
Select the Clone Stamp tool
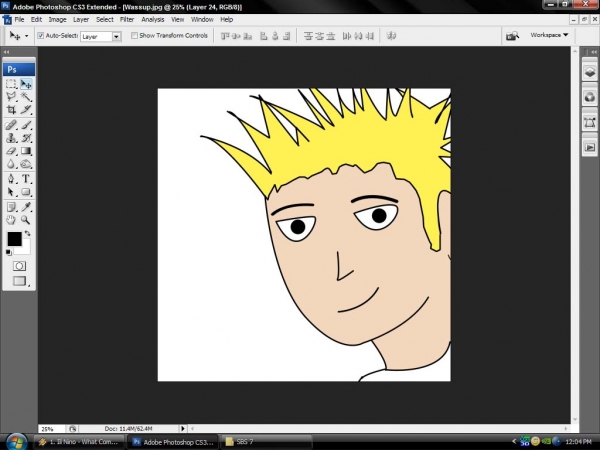pos(11,138)
